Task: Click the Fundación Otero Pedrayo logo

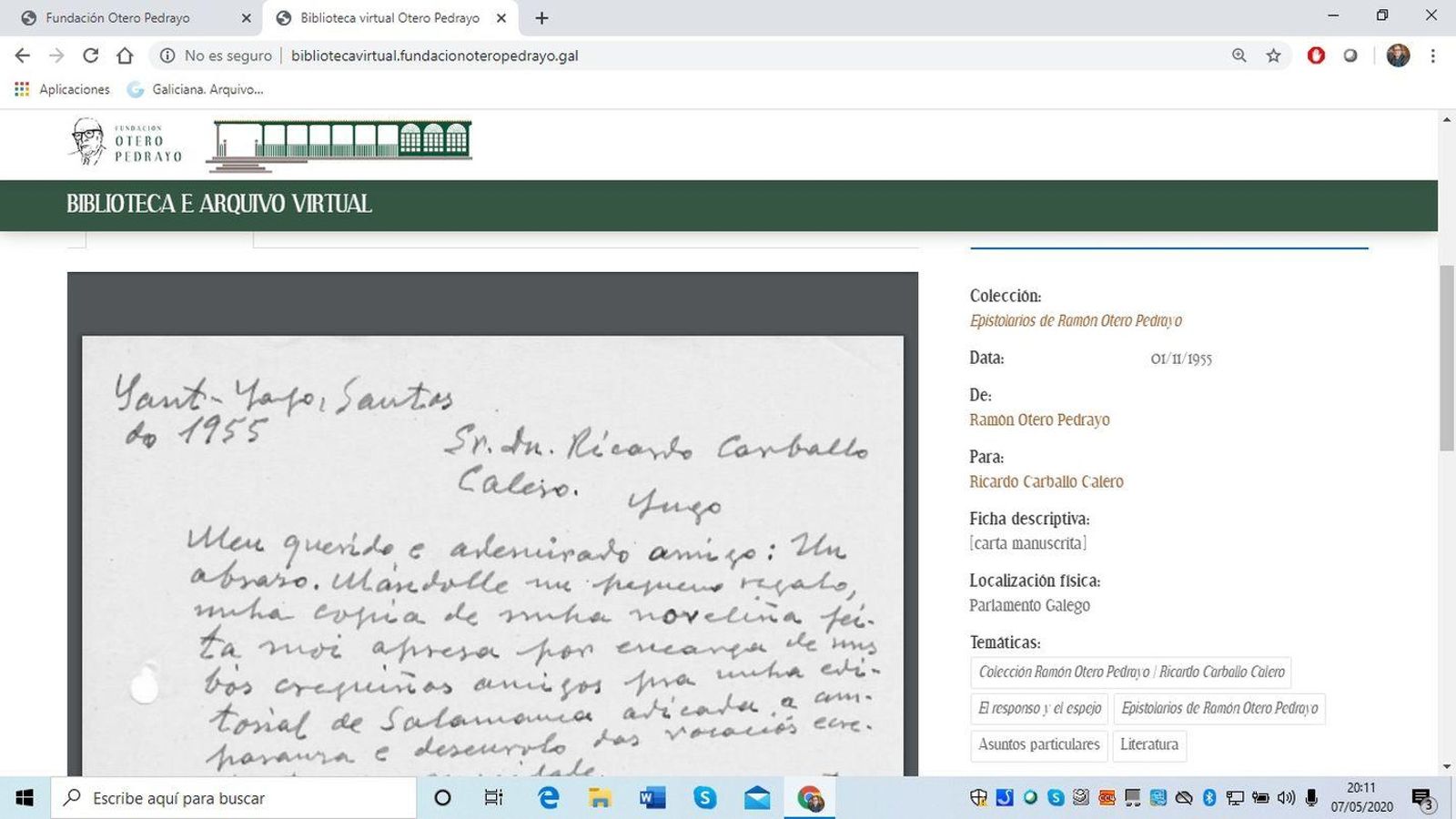Action: coord(126,142)
